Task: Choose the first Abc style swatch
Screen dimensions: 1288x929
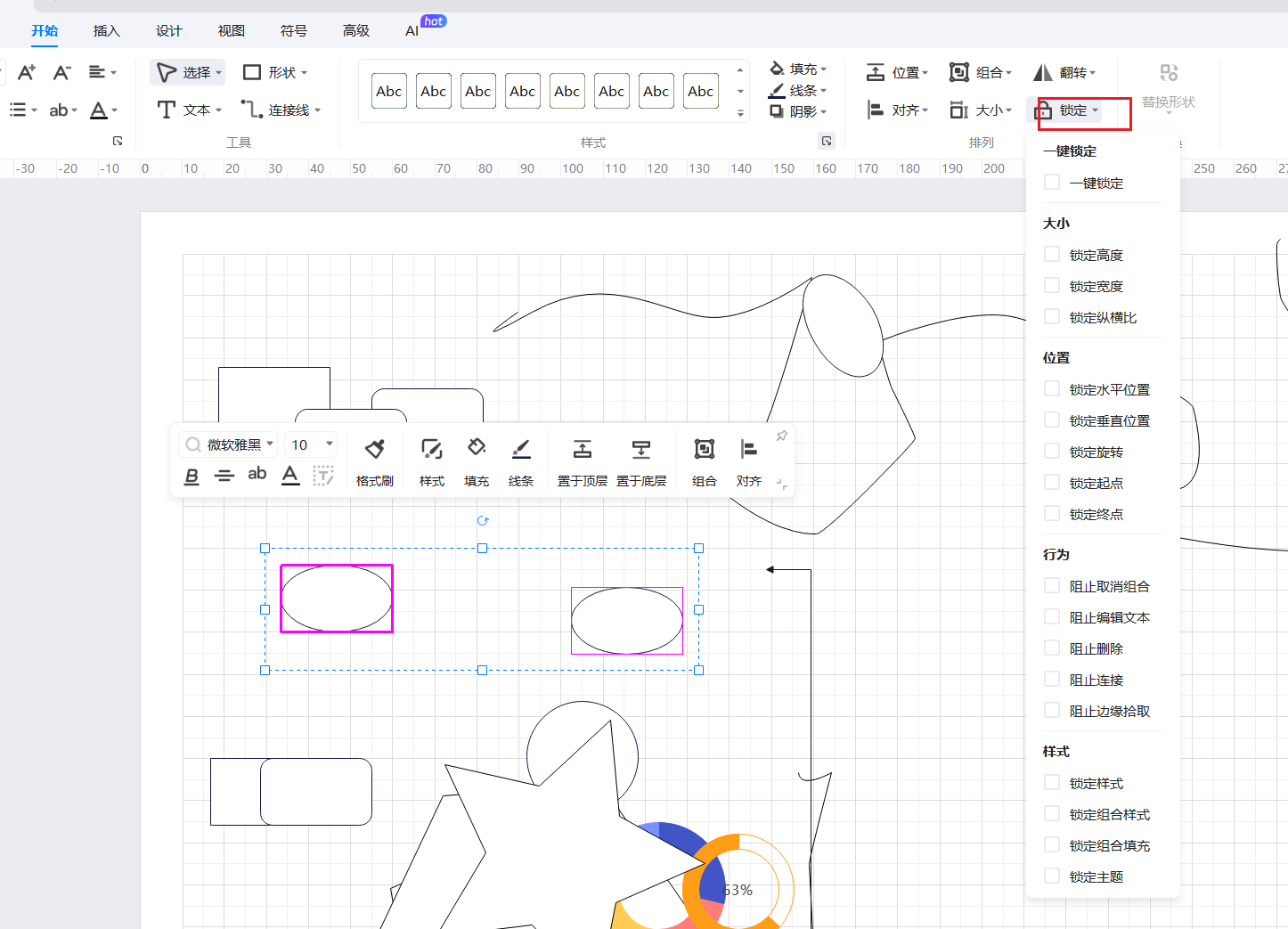Action: pyautogui.click(x=389, y=91)
